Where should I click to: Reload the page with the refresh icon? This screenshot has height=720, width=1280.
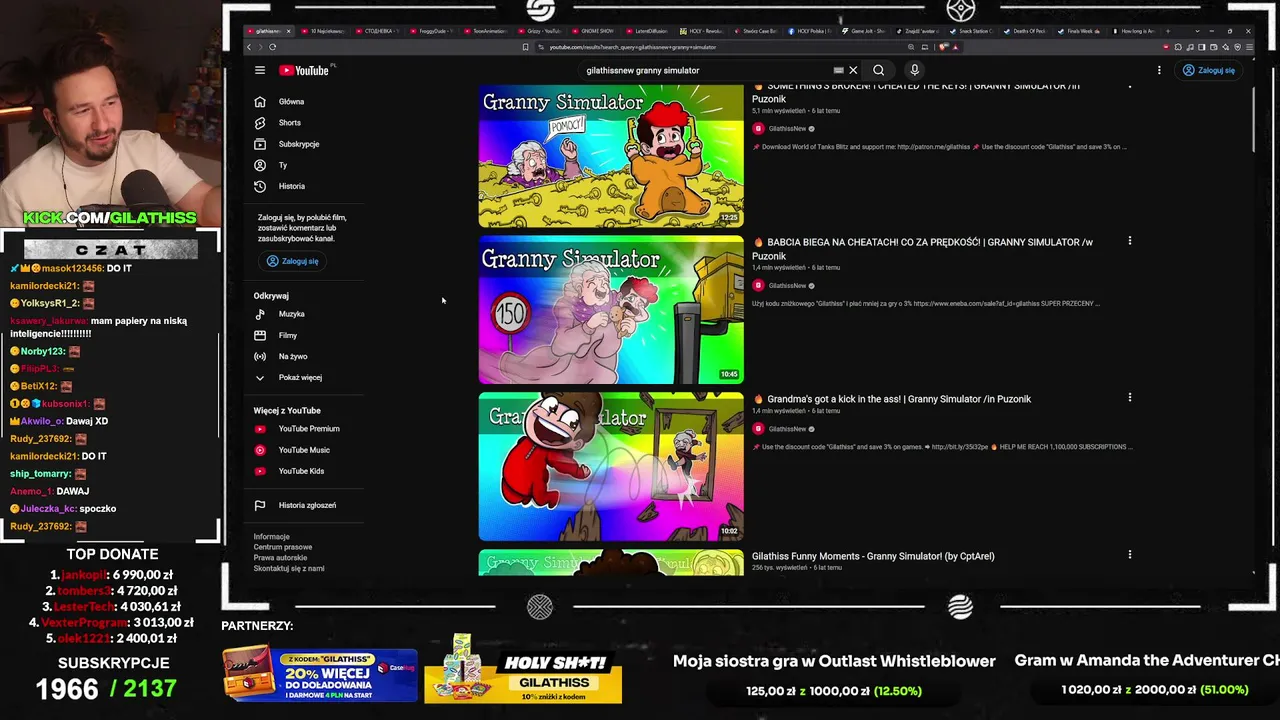click(x=272, y=47)
